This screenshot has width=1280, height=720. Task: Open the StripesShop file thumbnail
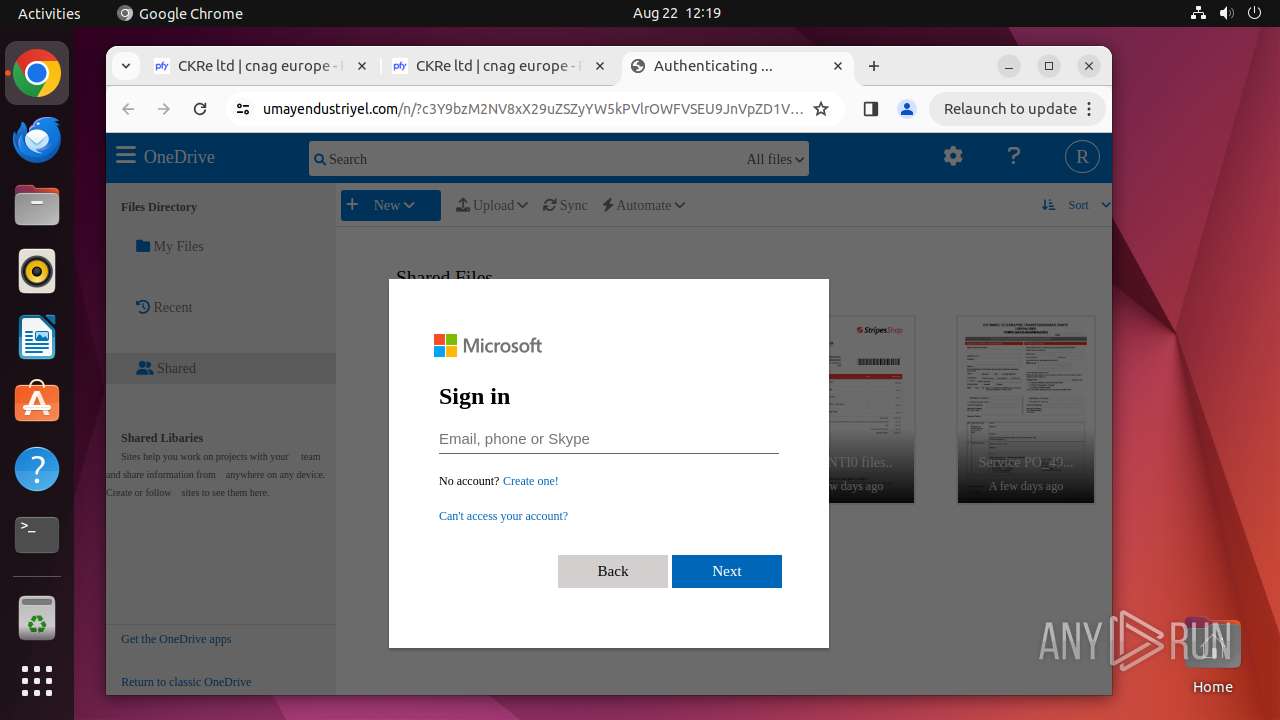click(x=871, y=410)
